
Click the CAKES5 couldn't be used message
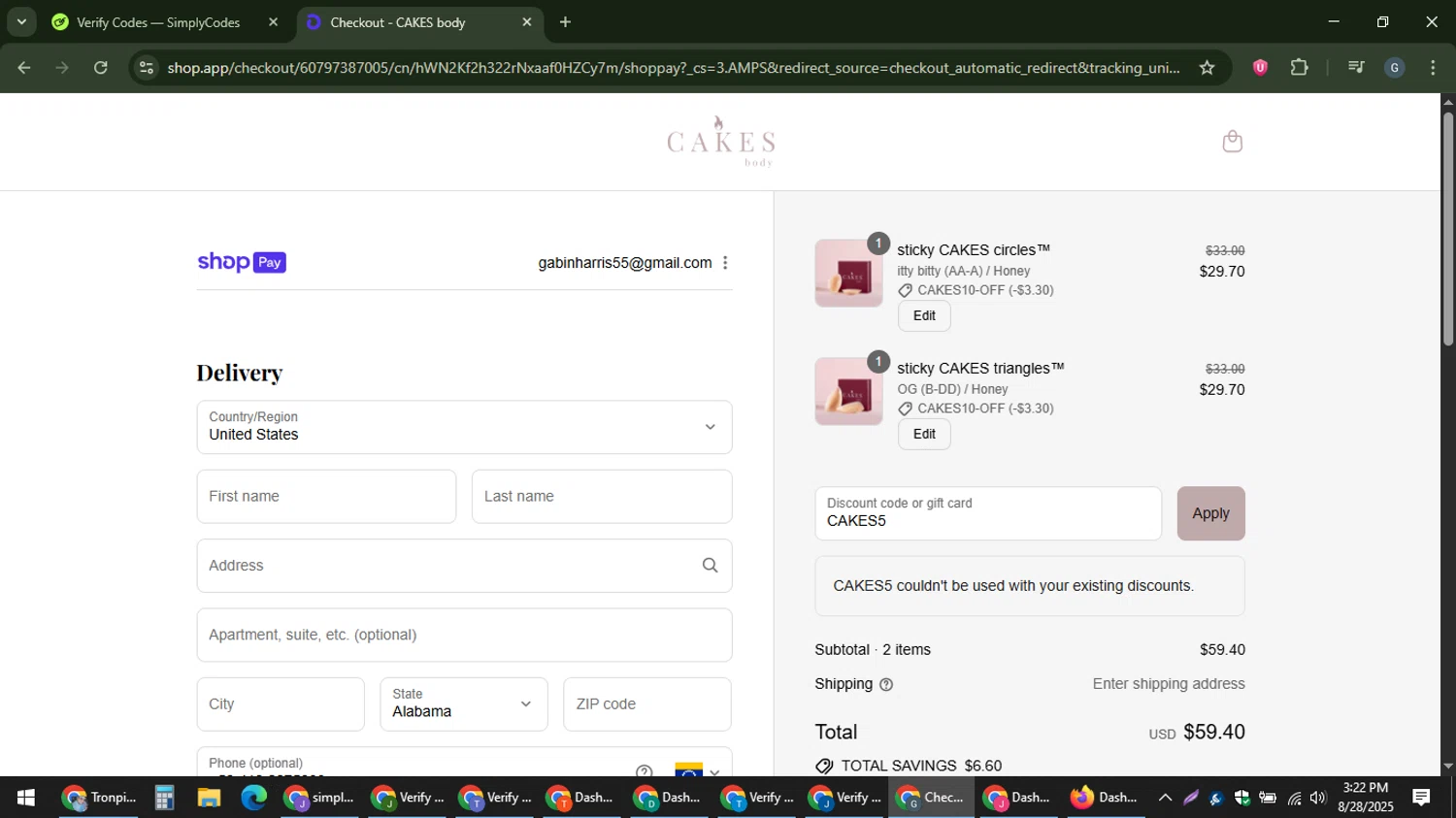tap(1013, 586)
